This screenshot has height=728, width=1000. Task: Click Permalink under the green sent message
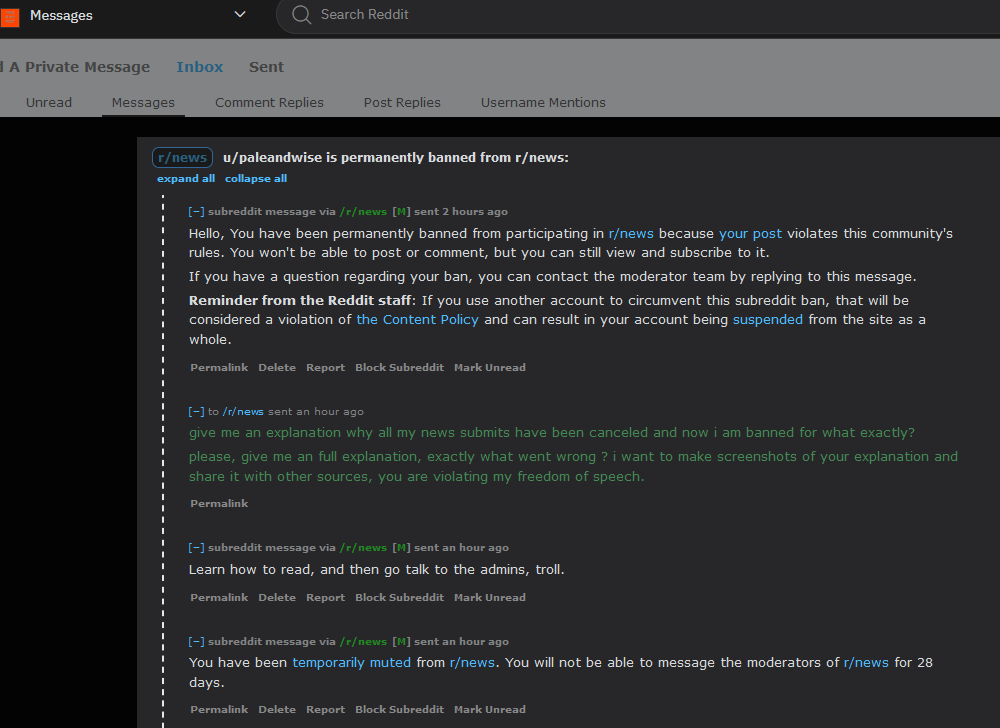219,504
